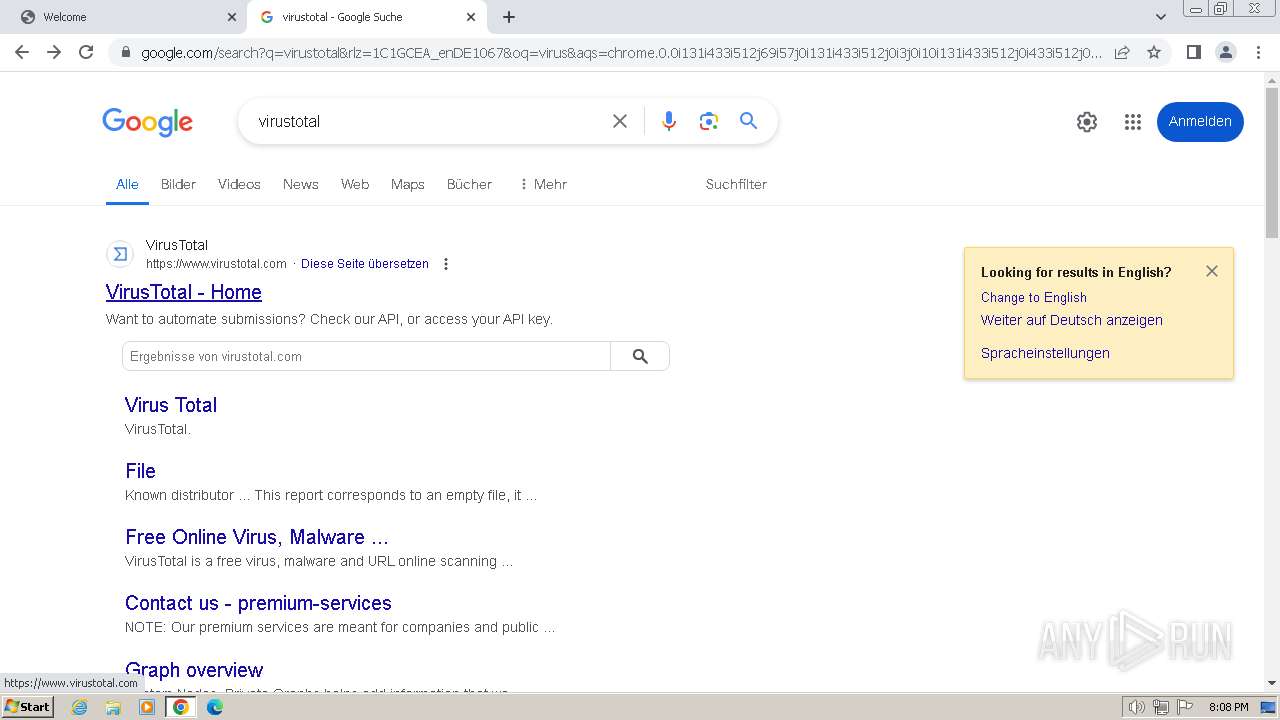
Task: Clear the search box with the X icon
Action: (x=620, y=121)
